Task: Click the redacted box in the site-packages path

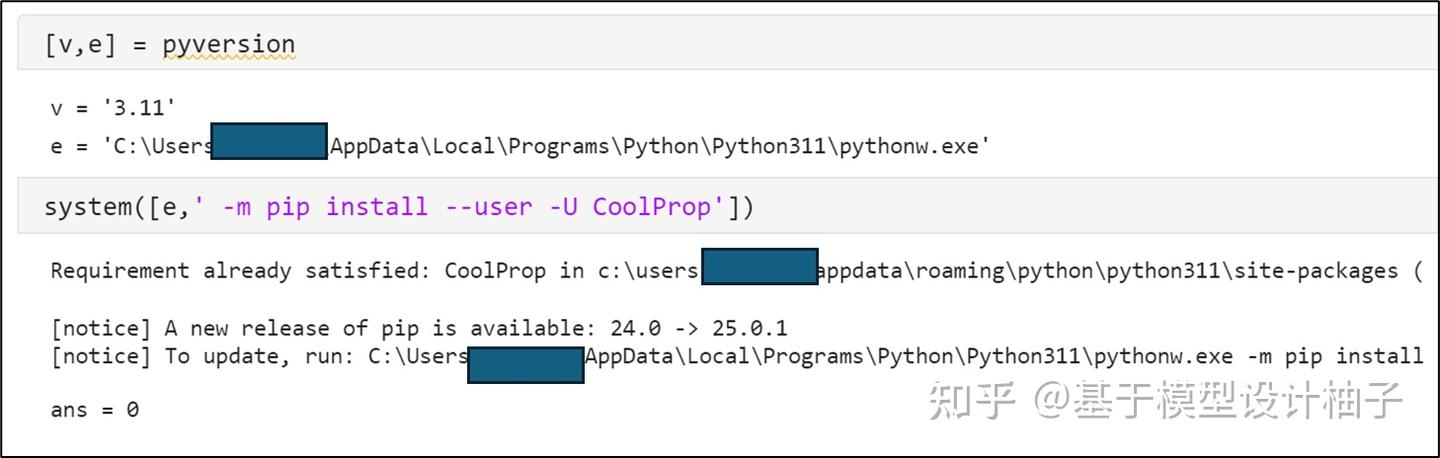Action: [760, 267]
